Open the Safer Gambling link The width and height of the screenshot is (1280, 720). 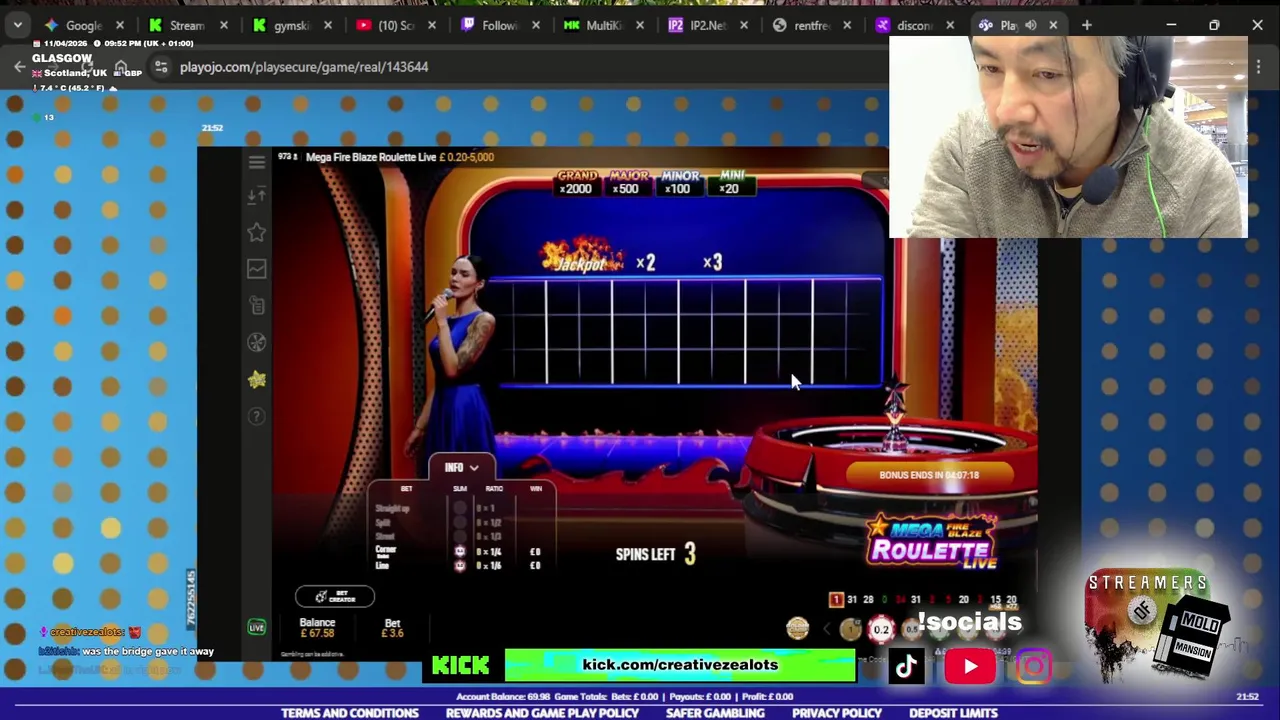[x=715, y=713]
